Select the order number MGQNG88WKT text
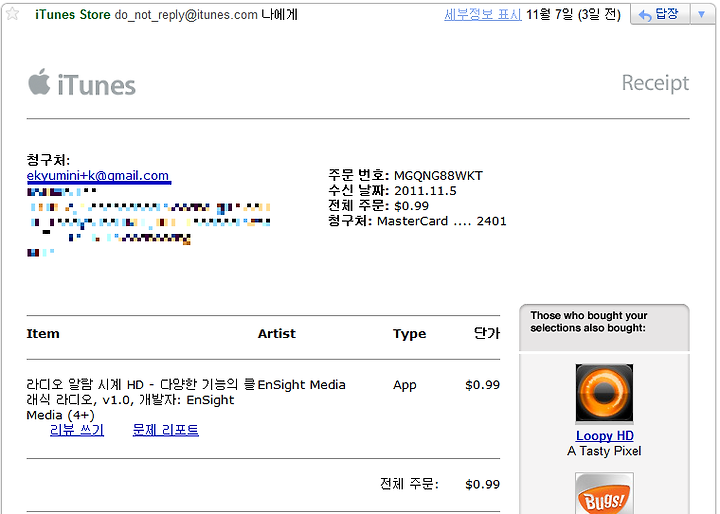The height and width of the screenshot is (514, 720). [x=438, y=175]
